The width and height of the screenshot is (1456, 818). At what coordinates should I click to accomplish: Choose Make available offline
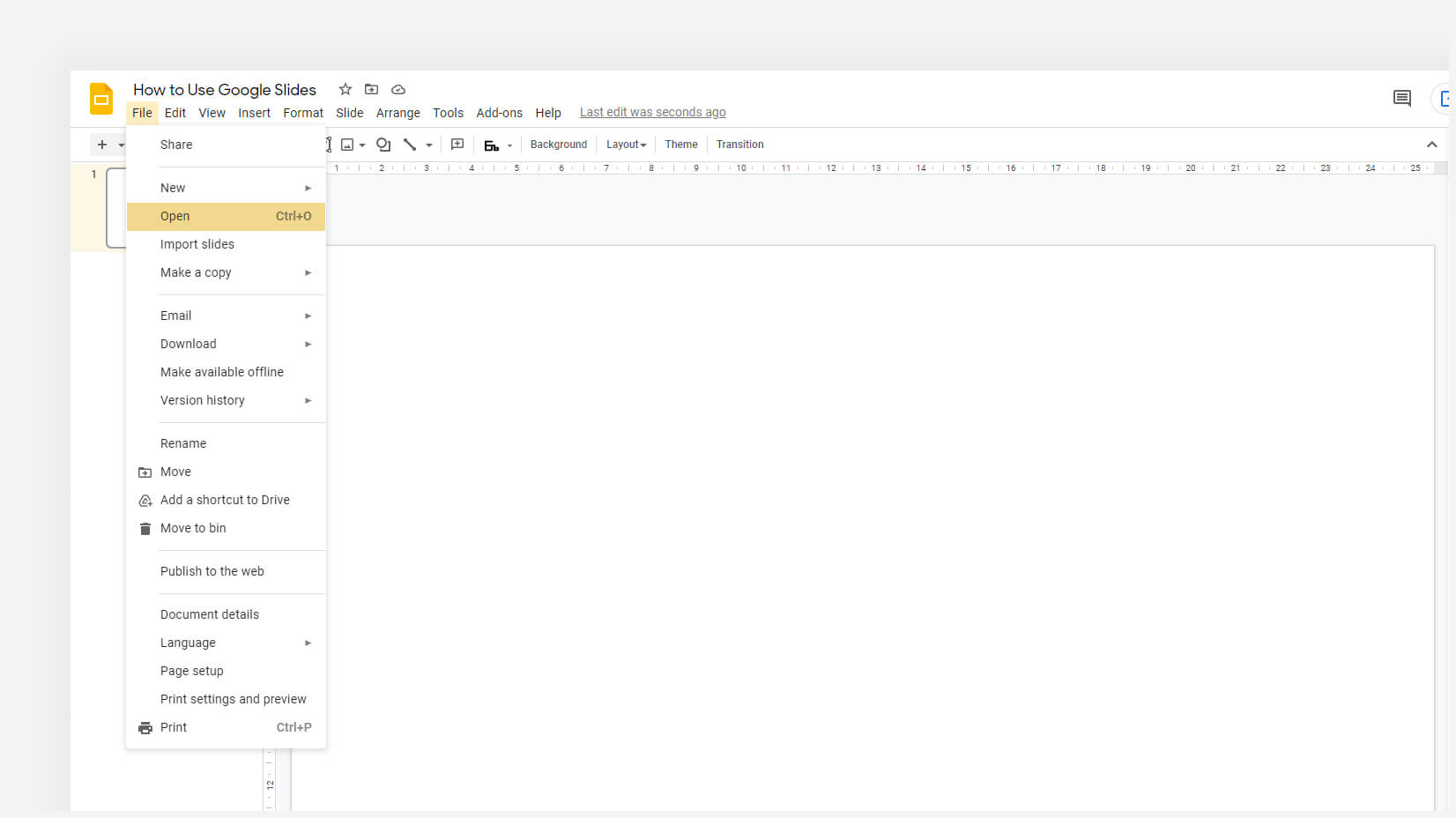[x=226, y=372]
